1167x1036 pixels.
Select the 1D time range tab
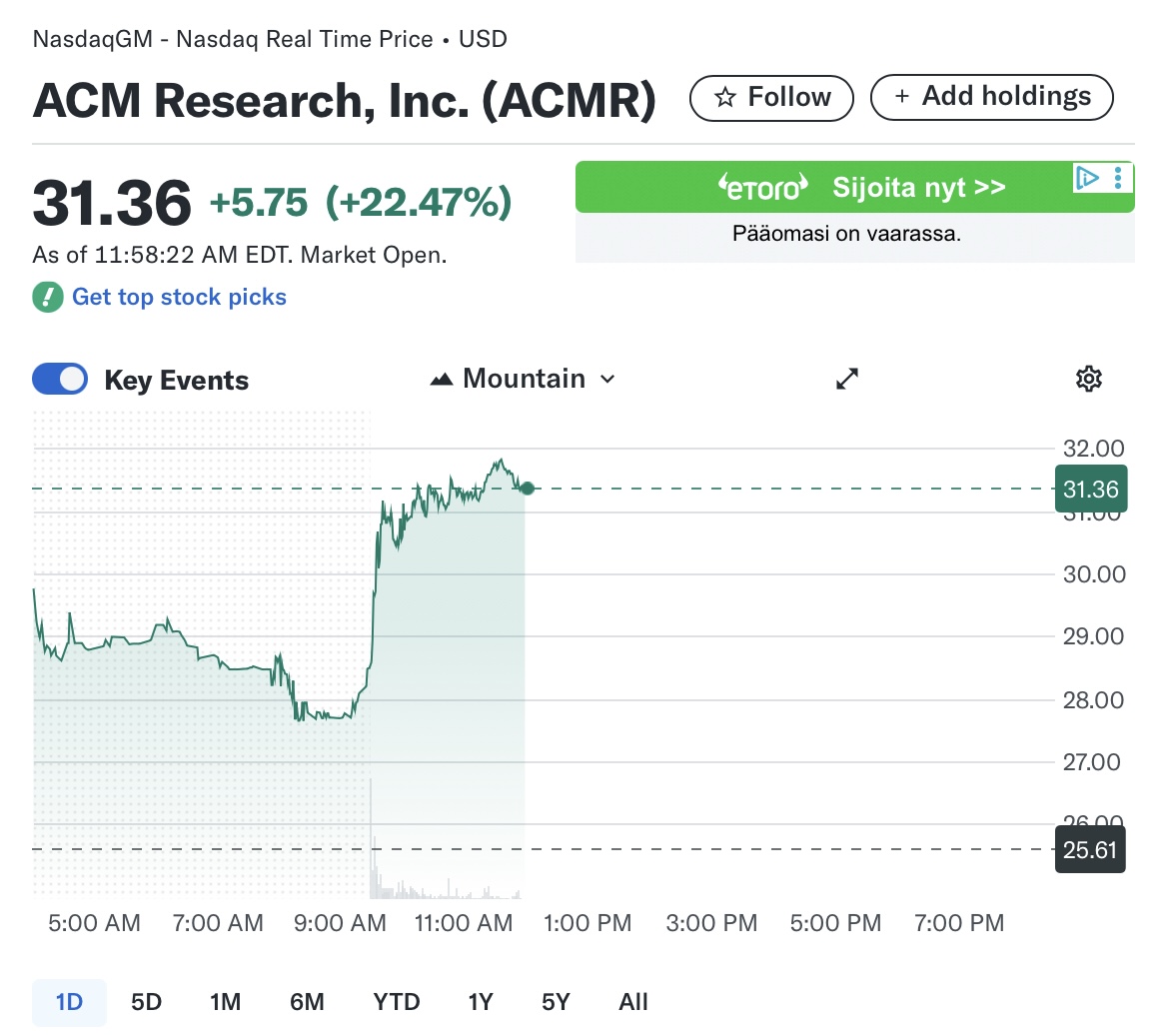pyautogui.click(x=69, y=1002)
